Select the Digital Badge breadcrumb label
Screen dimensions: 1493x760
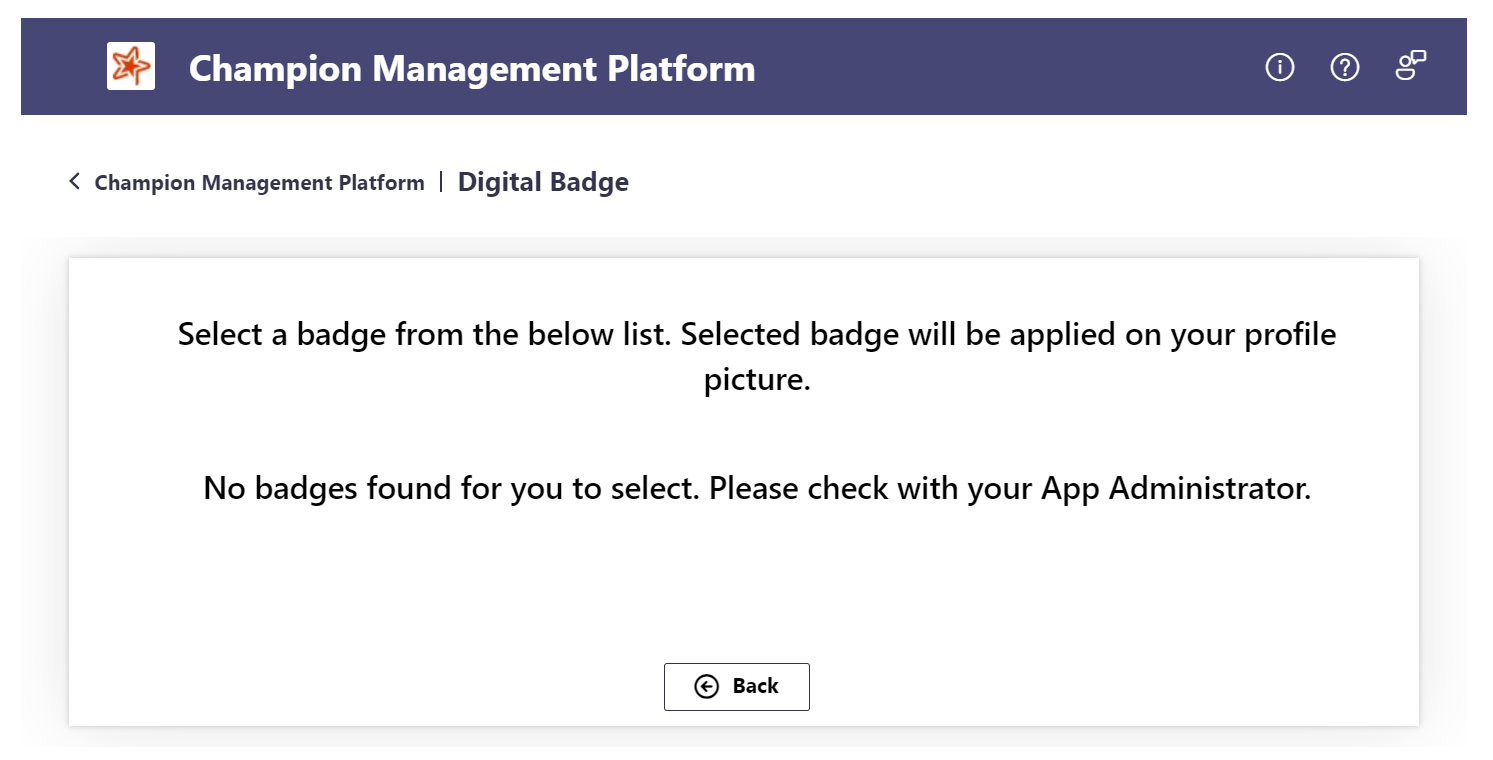click(x=543, y=182)
